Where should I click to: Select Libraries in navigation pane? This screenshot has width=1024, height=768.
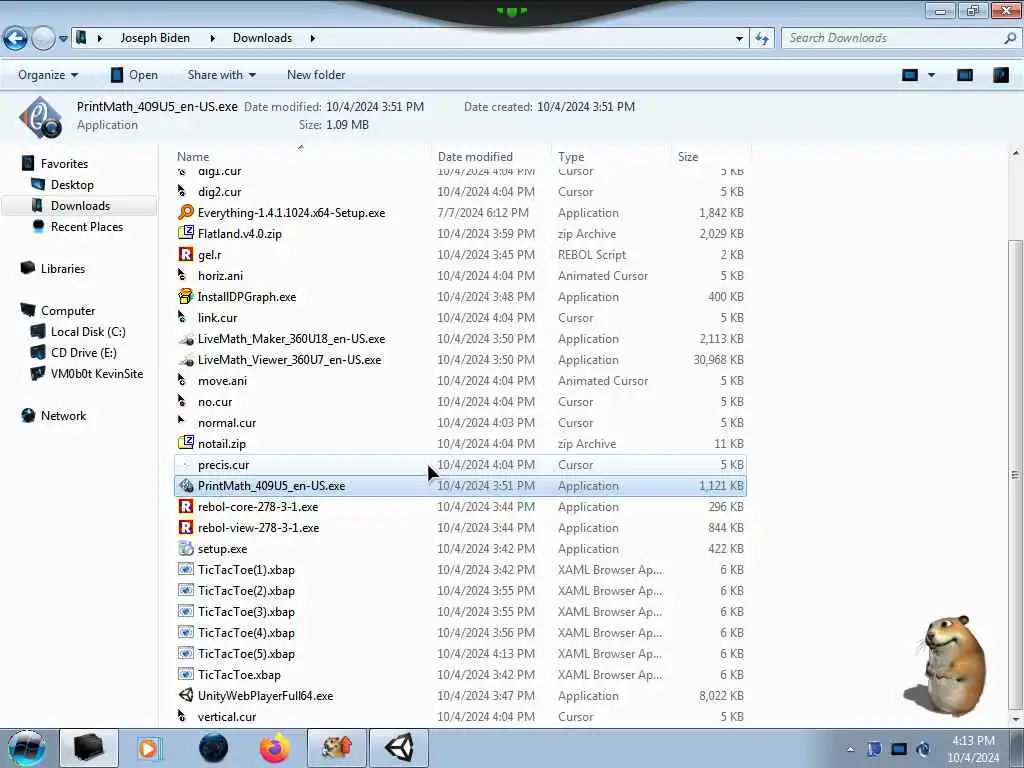click(63, 268)
